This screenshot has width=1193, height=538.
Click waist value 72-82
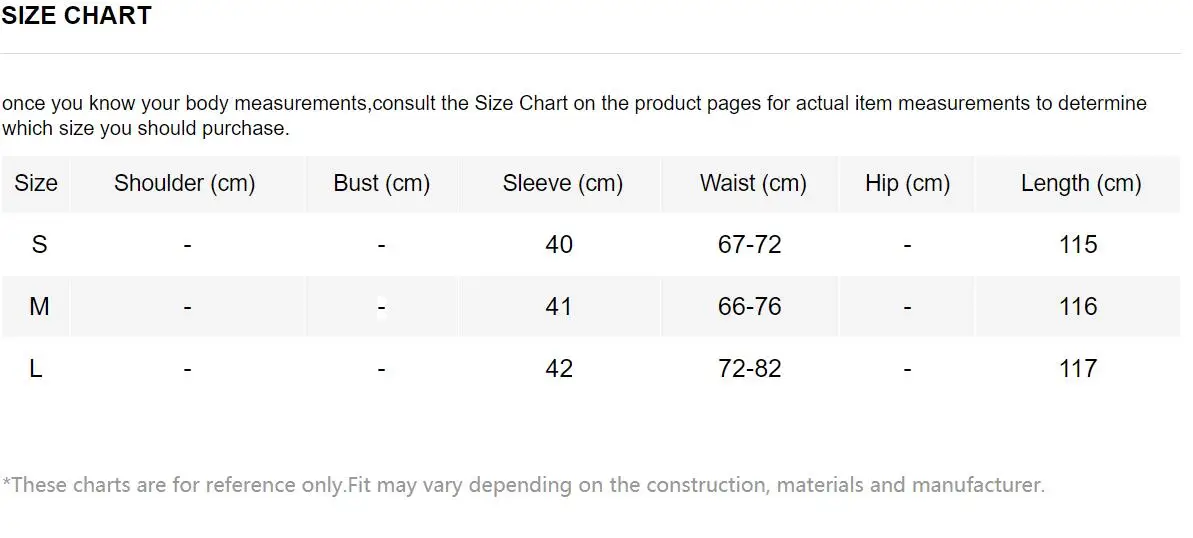point(749,368)
